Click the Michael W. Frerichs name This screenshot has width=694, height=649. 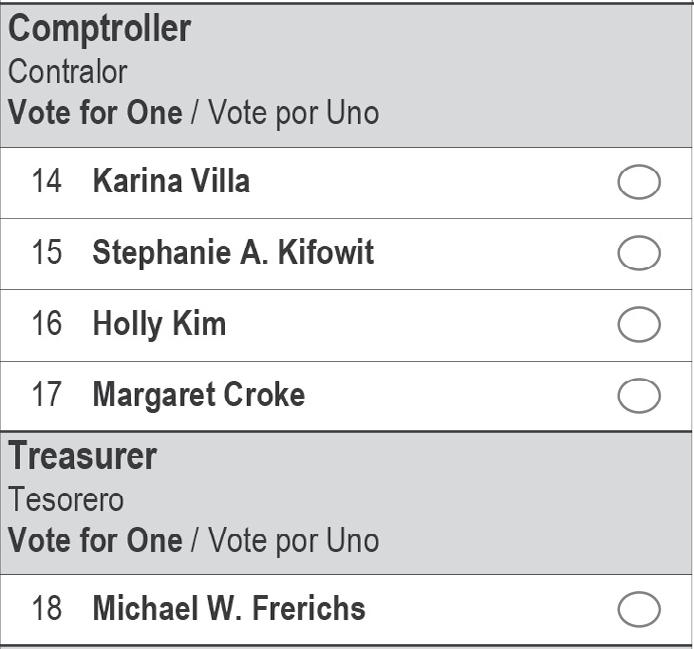pos(229,608)
